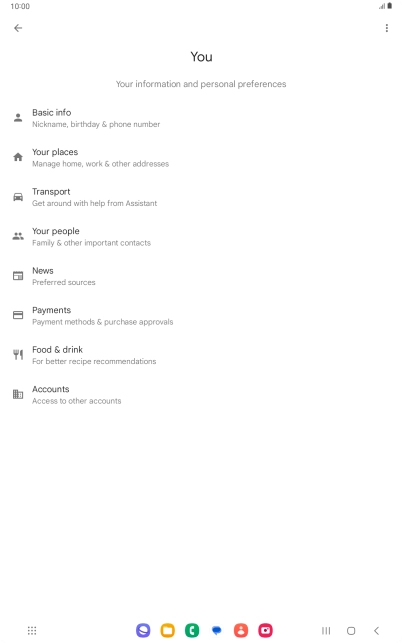Click the Food & drink utensils icon
The width and height of the screenshot is (402, 643).
18,355
